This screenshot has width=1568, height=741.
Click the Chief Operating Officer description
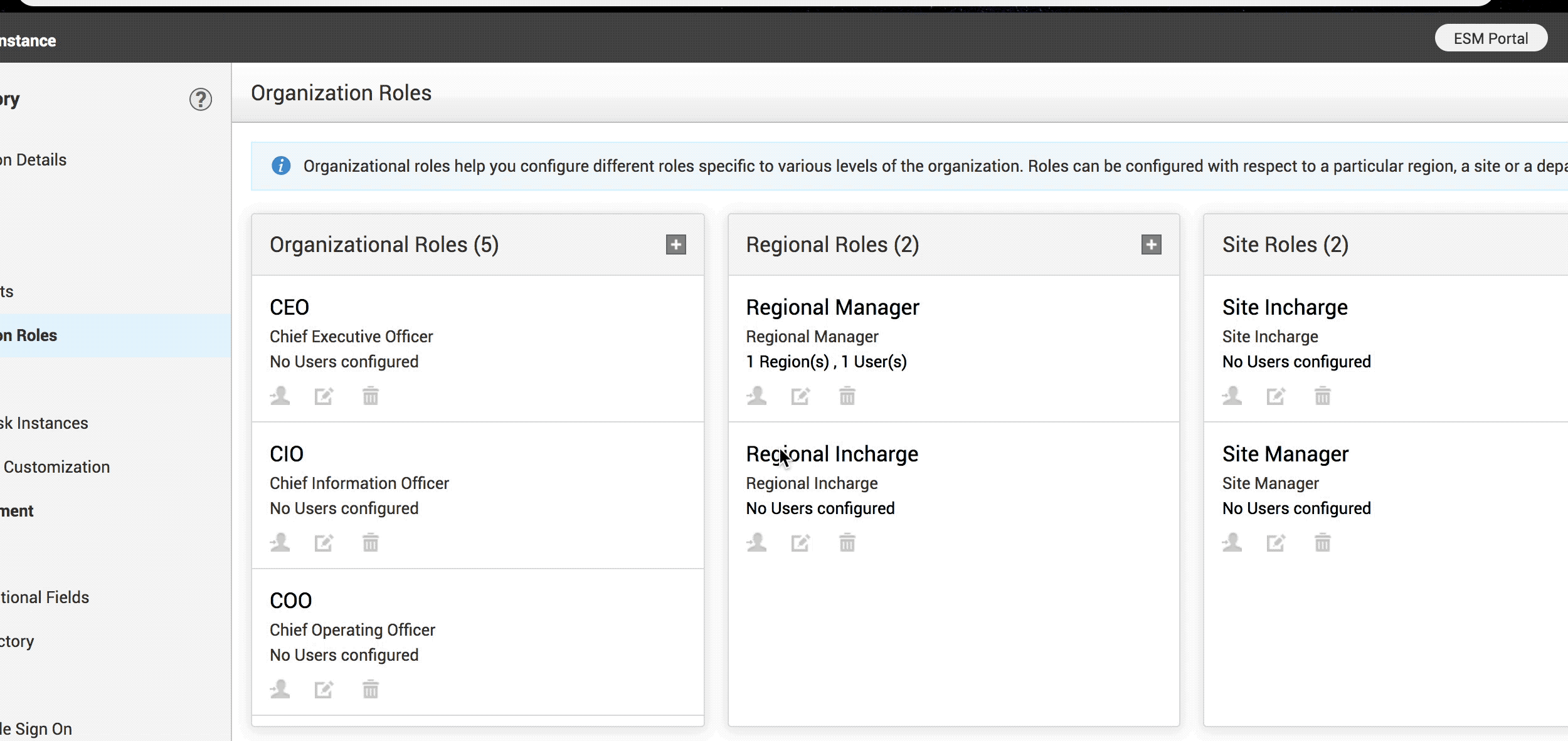coord(352,630)
